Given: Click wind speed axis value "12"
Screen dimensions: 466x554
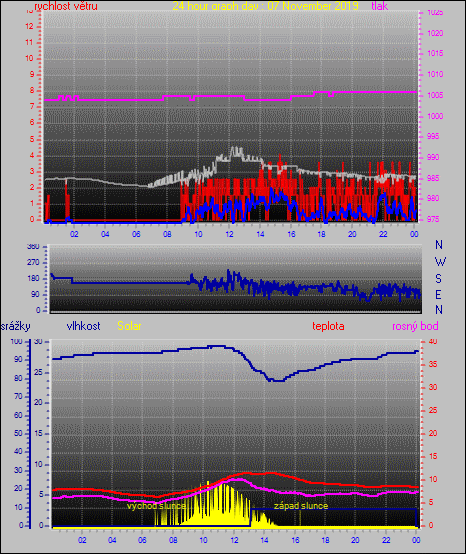Looking at the screenshot, I should click(29, 26).
